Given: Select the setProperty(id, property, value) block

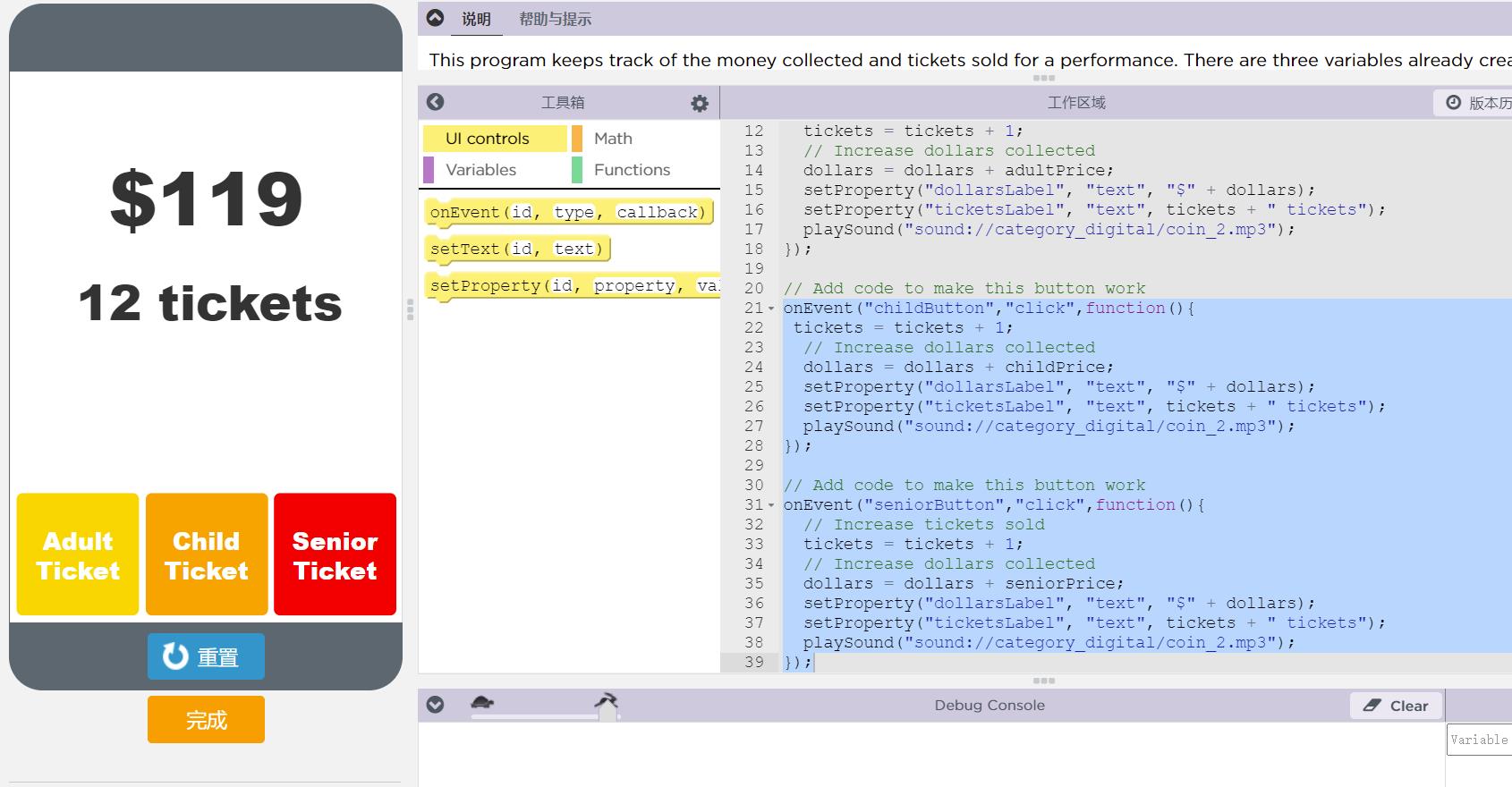Looking at the screenshot, I should click(x=573, y=285).
